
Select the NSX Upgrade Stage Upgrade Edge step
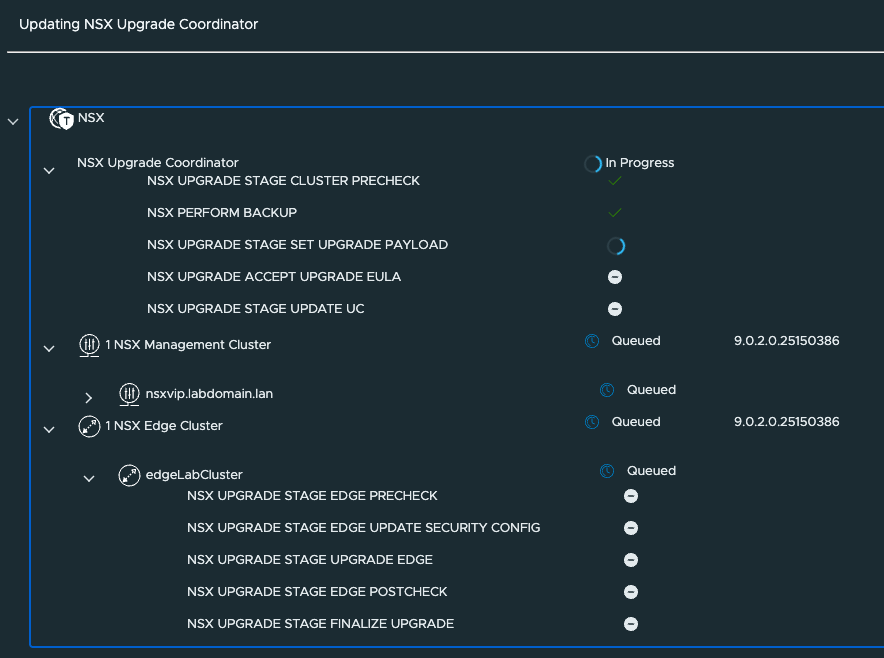point(309,560)
